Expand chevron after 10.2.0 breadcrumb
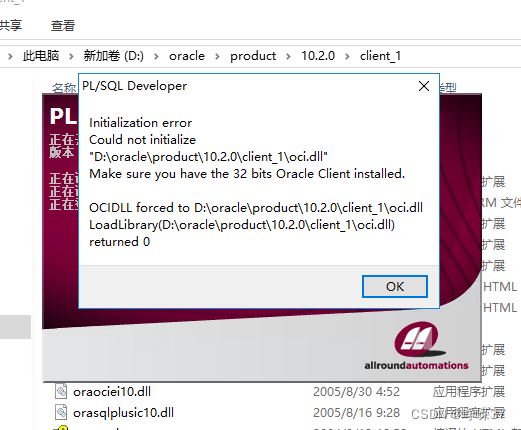Screen dimensions: 521x430 (347, 56)
